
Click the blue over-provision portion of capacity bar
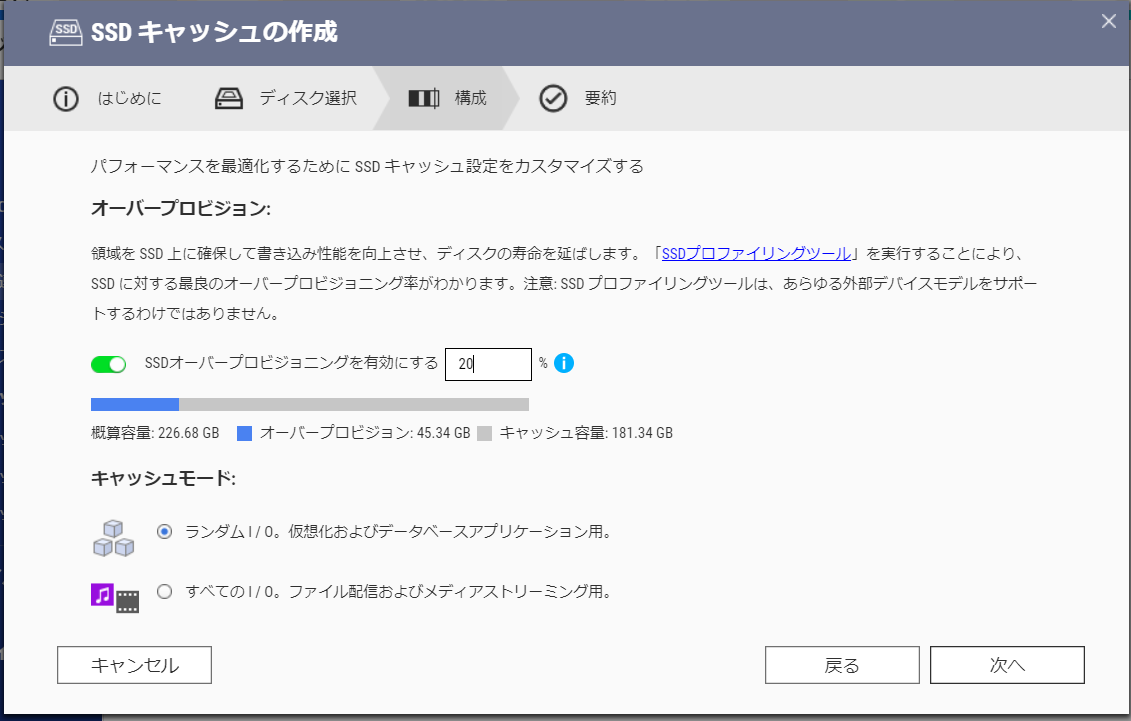(135, 404)
